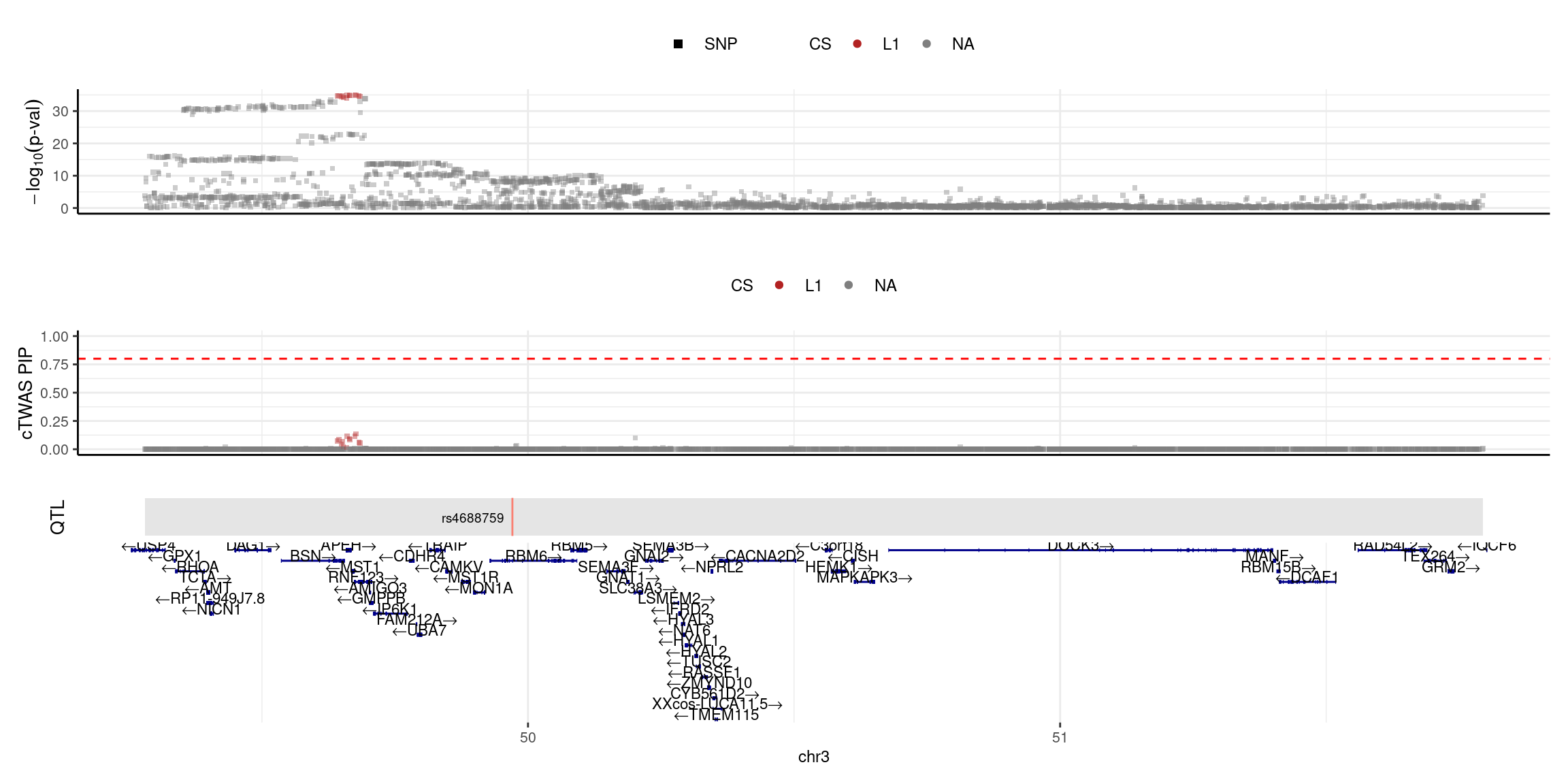Select the TMEM115 gene at bottom of stack
The width and height of the screenshot is (1568, 784).
coord(723,715)
